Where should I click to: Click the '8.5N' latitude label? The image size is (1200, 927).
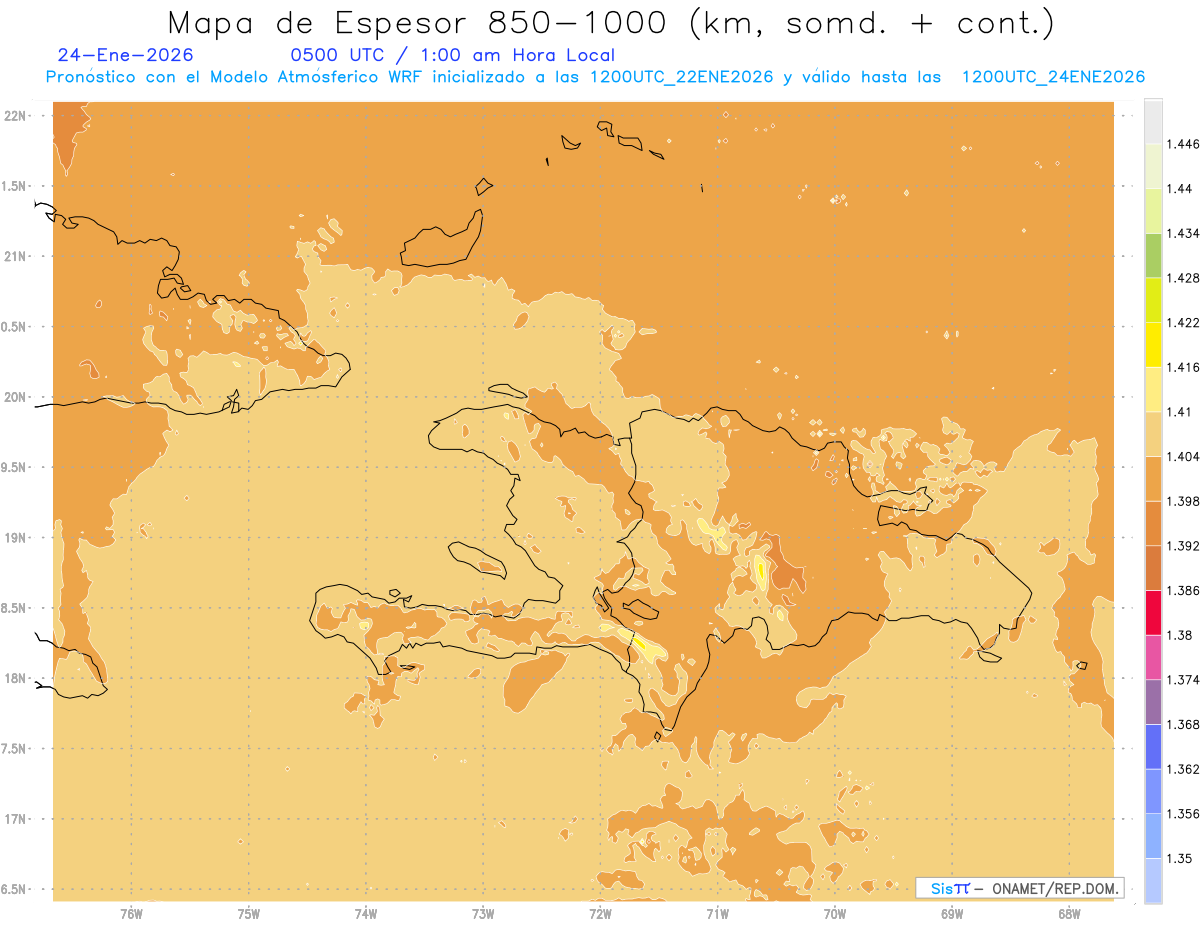(x=15, y=608)
